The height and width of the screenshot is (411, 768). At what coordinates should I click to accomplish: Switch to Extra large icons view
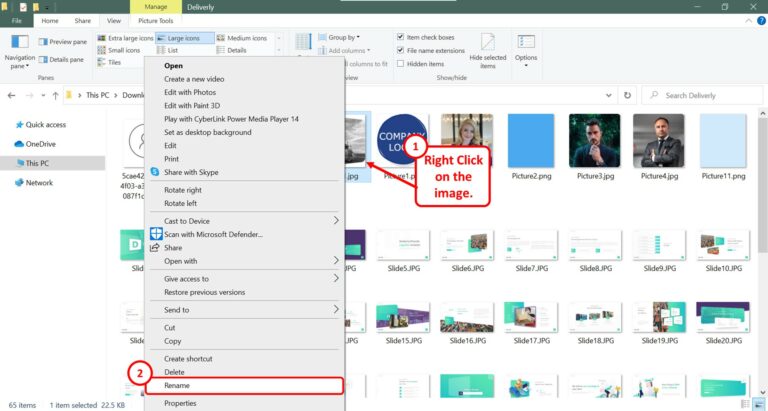coord(125,38)
